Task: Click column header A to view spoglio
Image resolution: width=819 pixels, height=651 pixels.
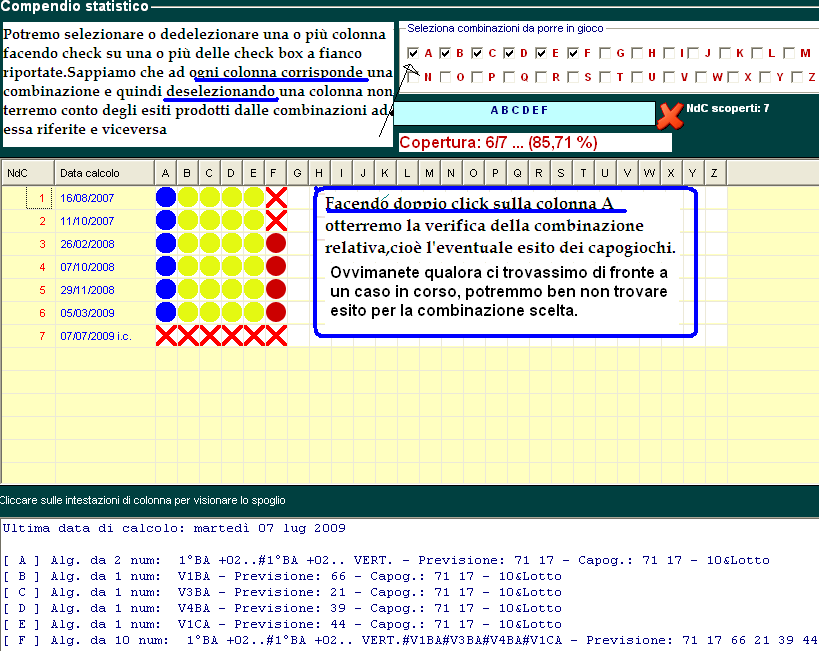Action: click(166, 173)
